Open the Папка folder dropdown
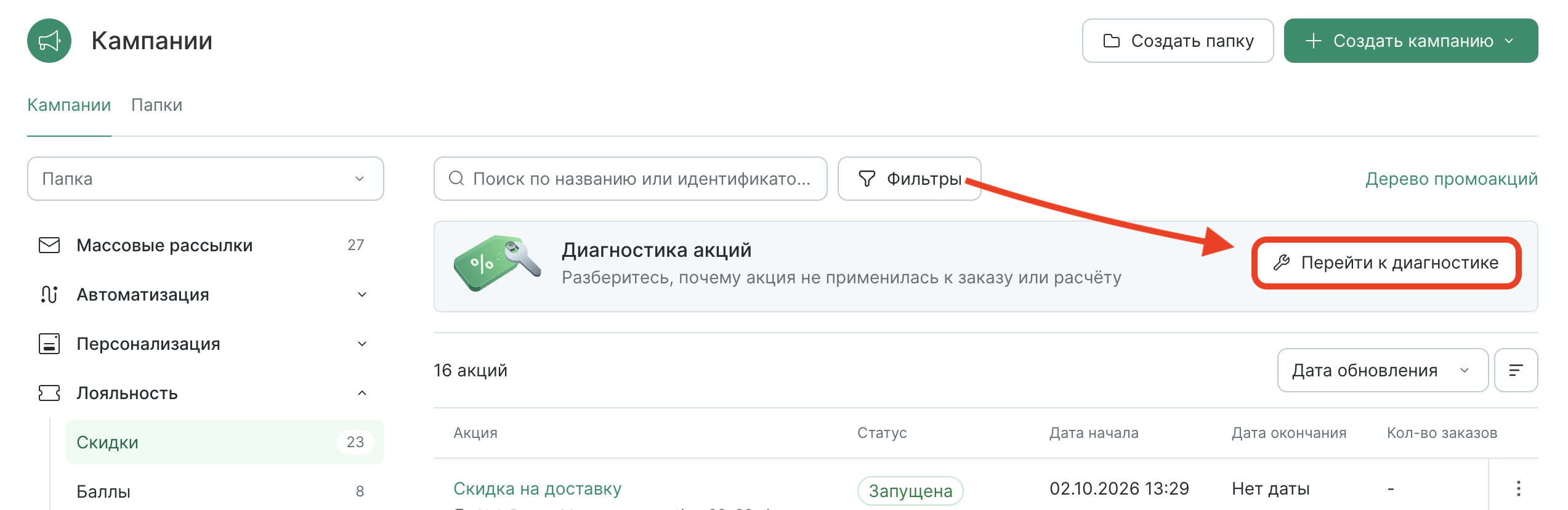This screenshot has height=510, width=1568. 206,179
